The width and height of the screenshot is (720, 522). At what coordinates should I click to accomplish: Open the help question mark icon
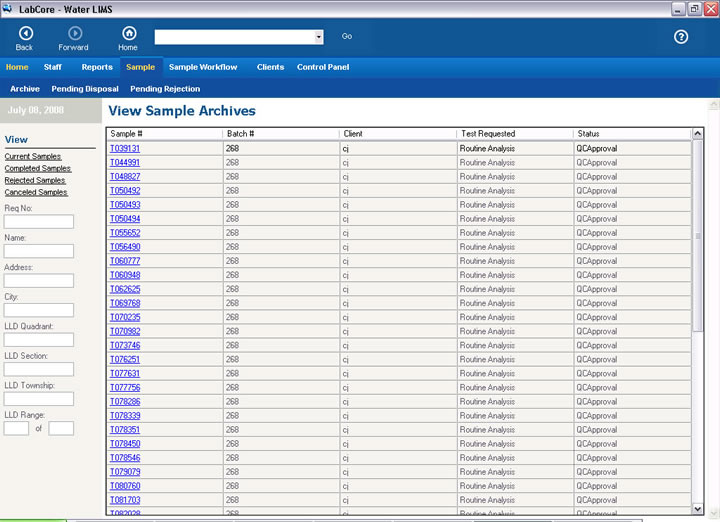(x=681, y=37)
